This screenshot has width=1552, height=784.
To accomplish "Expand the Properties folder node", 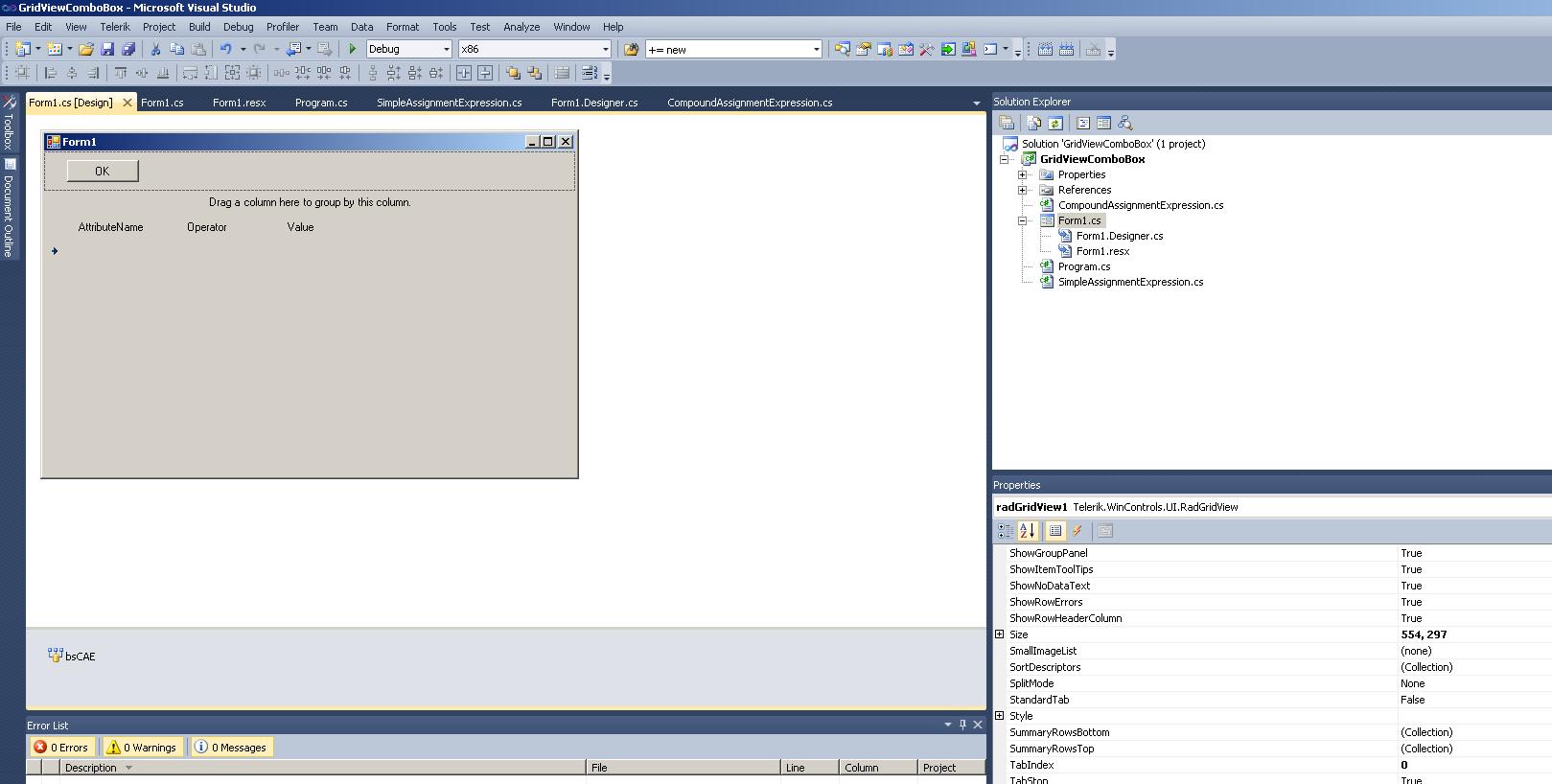I will coord(1022,174).
